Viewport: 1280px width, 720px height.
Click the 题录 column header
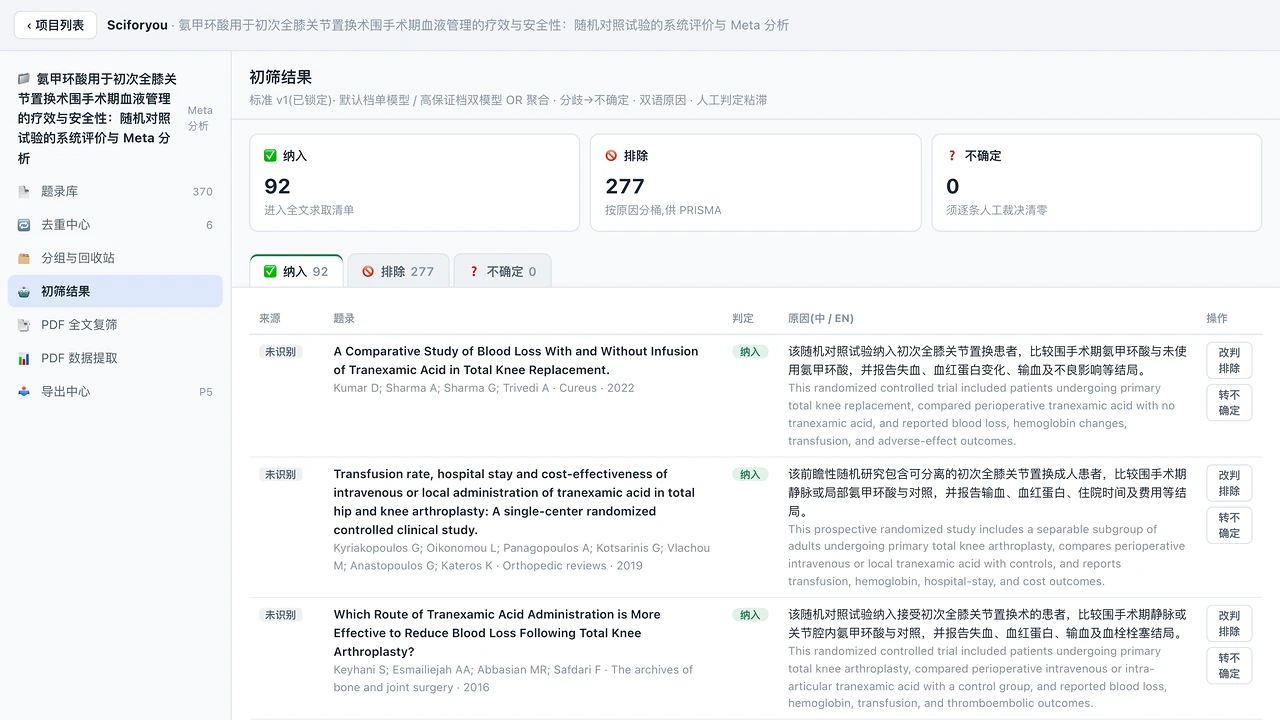coord(344,318)
